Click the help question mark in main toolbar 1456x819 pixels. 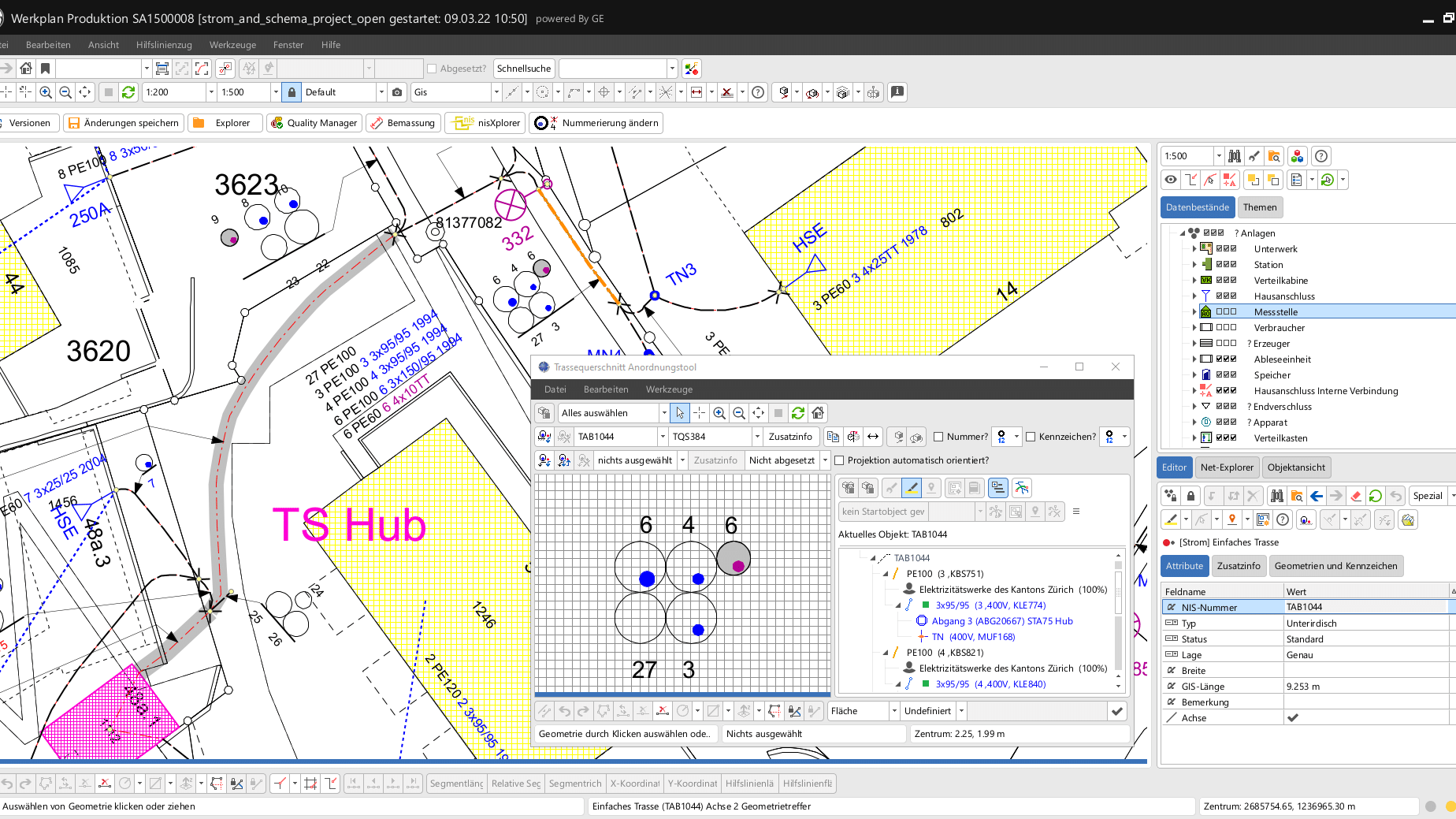pos(758,92)
